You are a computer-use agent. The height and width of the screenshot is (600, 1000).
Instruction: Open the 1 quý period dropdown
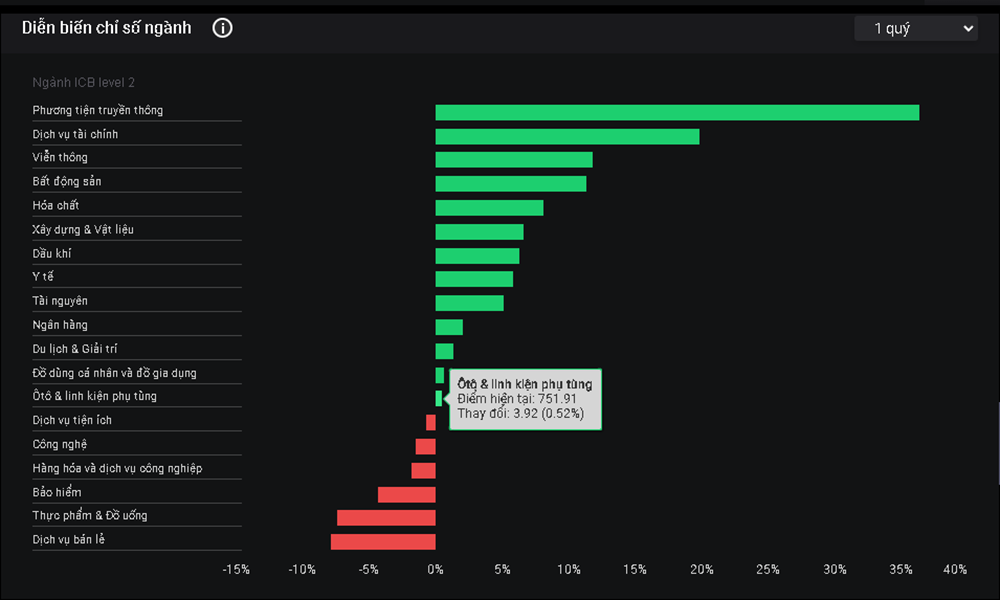click(916, 29)
